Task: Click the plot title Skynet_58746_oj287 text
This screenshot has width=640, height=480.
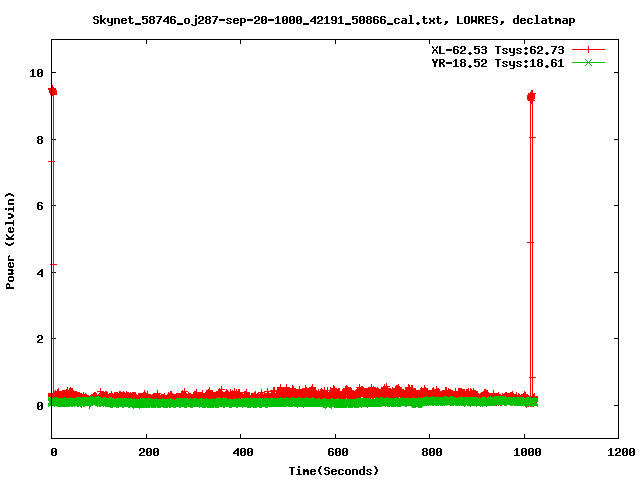Action: 333,20
